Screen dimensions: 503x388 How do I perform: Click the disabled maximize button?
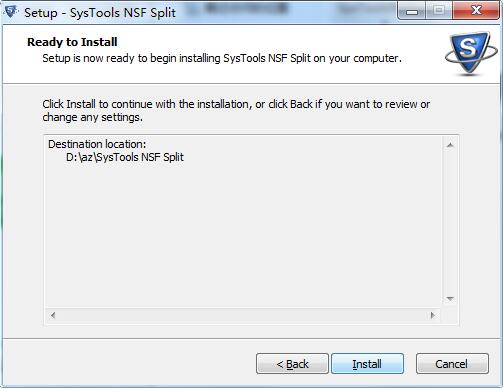click(439, 12)
